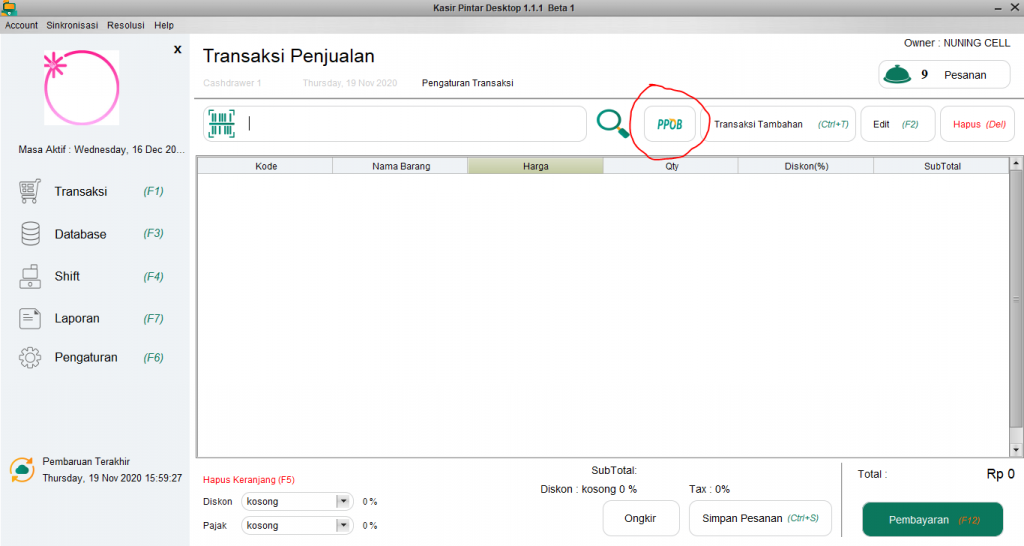Click the Database cylinder icon
The width and height of the screenshot is (1024, 546).
pos(30,234)
